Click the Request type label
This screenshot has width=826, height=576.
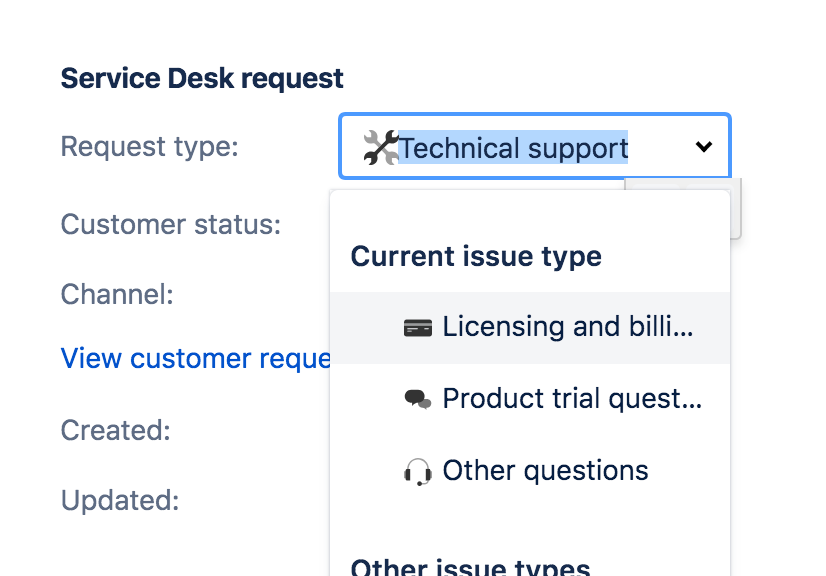point(150,147)
